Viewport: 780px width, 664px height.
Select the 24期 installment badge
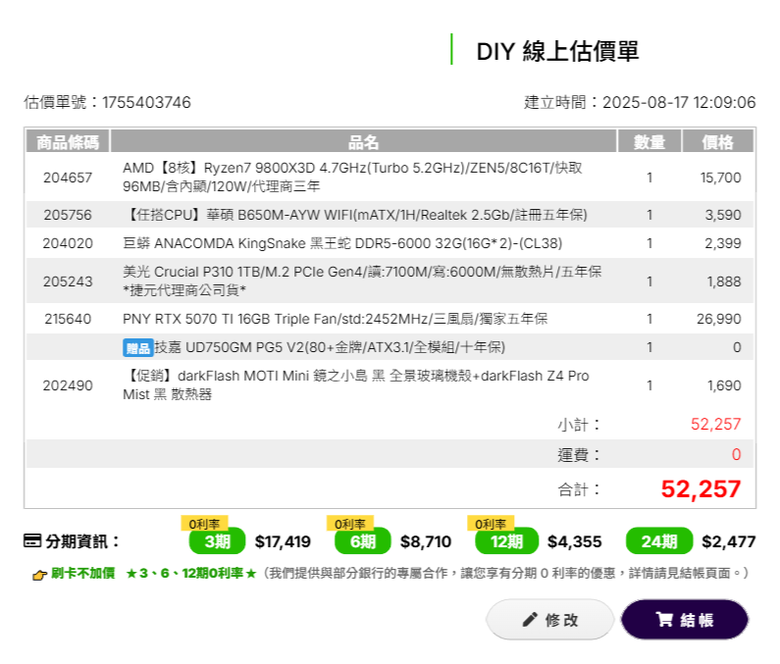659,541
